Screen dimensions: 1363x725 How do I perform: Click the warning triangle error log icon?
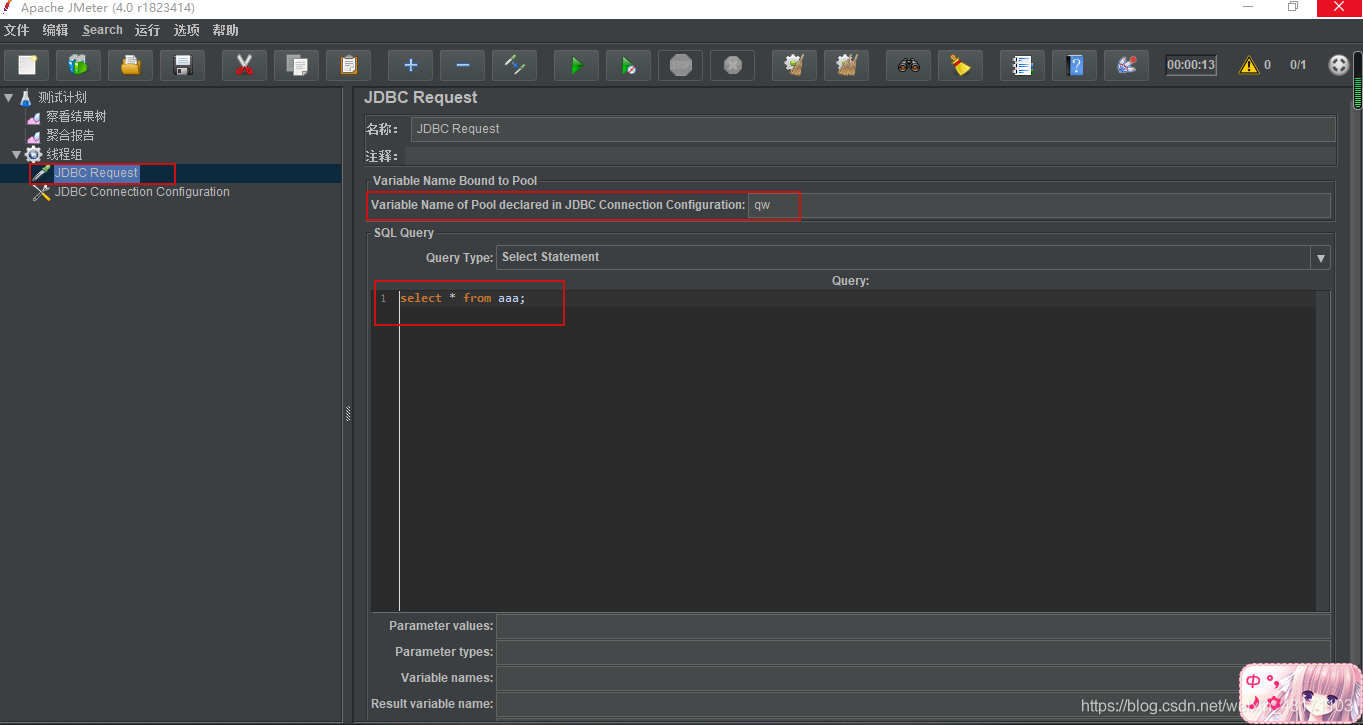click(x=1248, y=65)
